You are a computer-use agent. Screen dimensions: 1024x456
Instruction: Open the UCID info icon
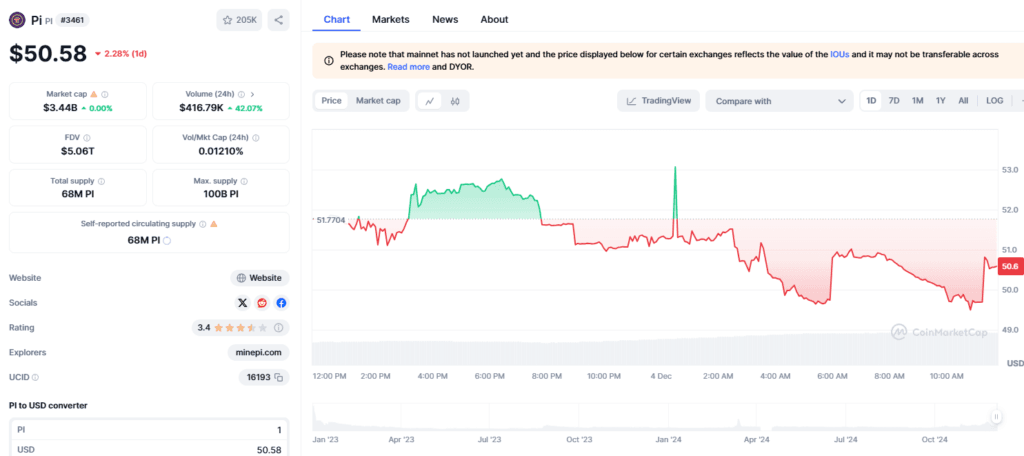click(35, 377)
